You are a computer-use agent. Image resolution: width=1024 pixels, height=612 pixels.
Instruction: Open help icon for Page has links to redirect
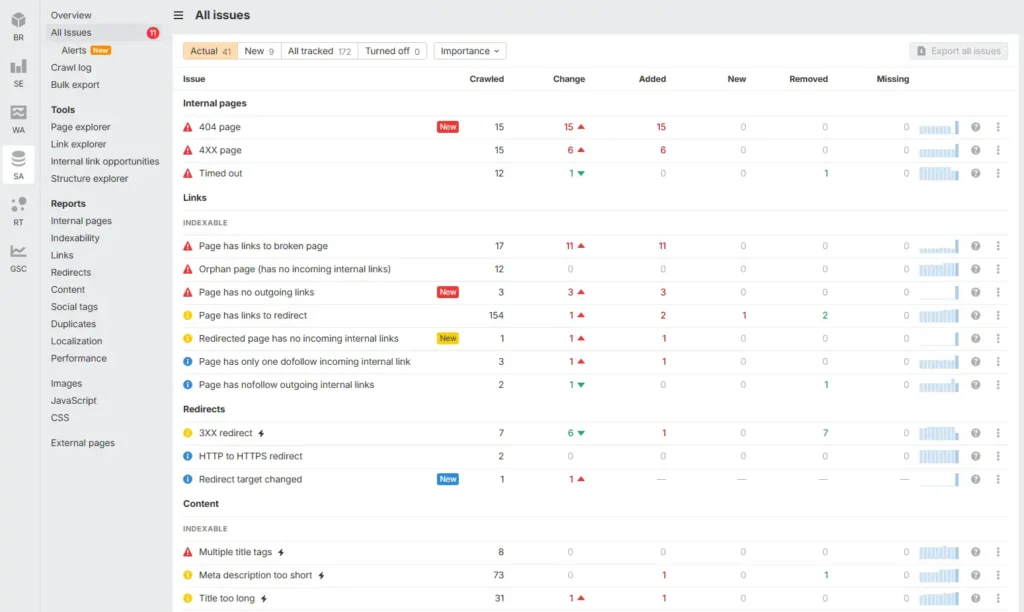tap(975, 315)
